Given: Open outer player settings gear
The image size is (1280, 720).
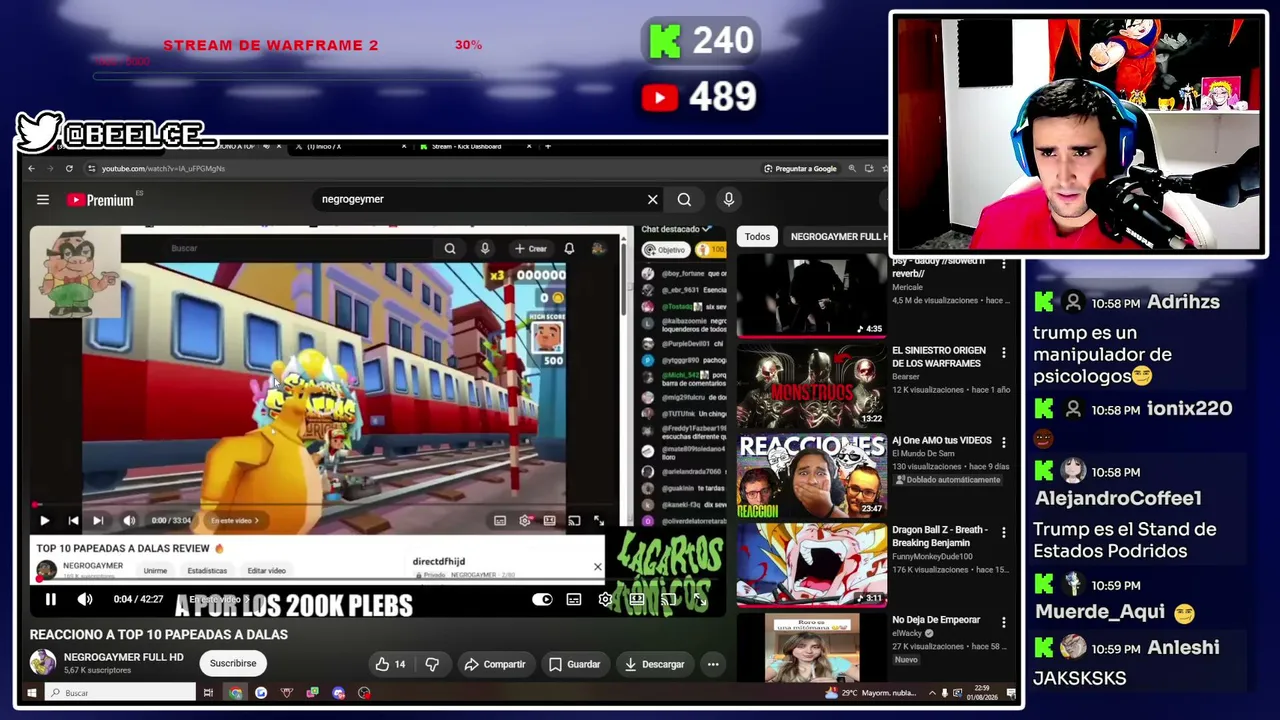Looking at the screenshot, I should (x=605, y=600).
